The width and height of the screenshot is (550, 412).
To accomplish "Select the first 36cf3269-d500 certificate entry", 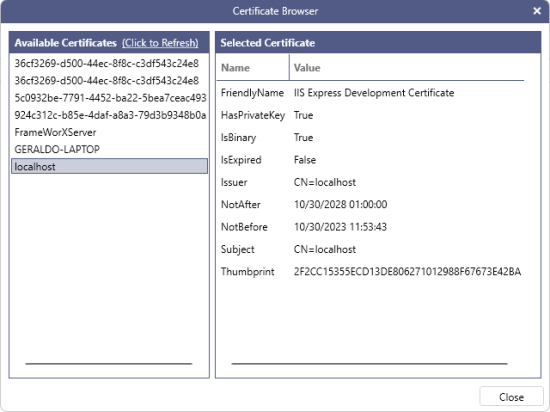I will (109, 63).
